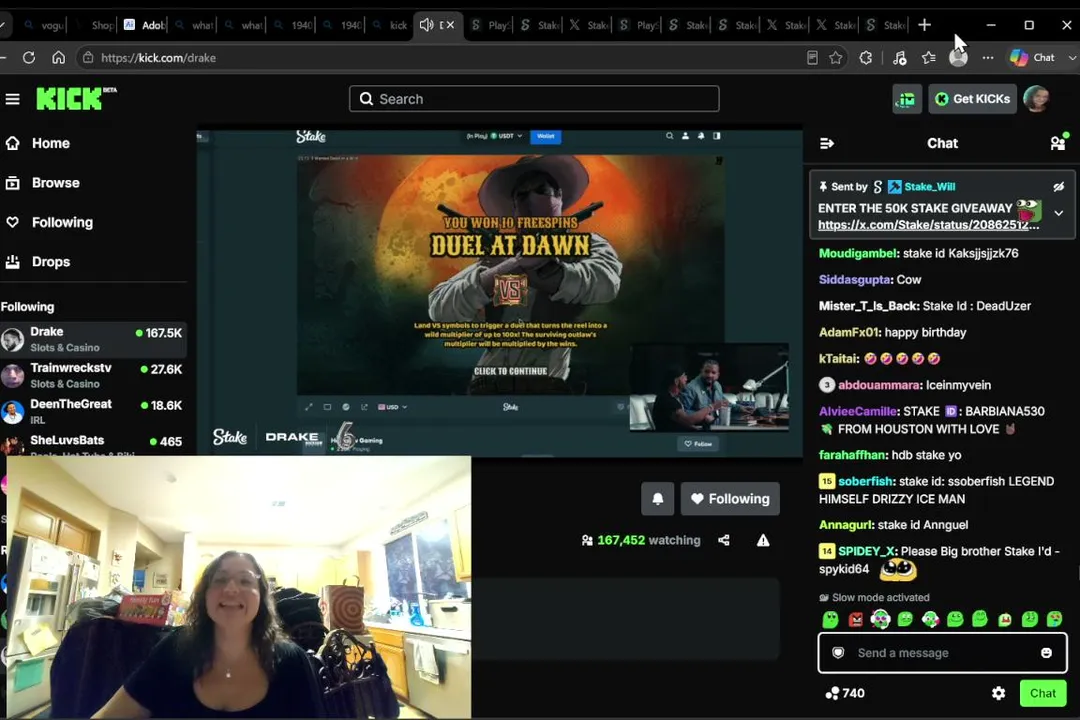The width and height of the screenshot is (1080, 720).
Task: Open the Stake giveaway x.com link
Action: point(928,225)
